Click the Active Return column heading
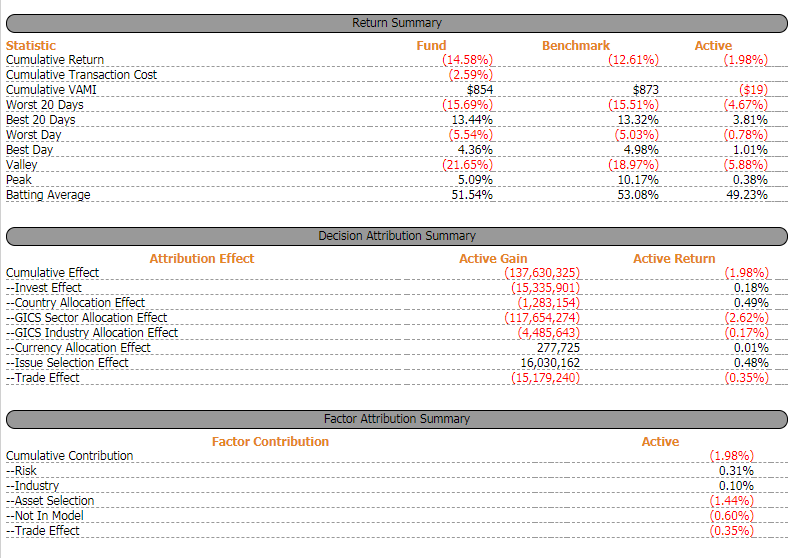 (674, 258)
